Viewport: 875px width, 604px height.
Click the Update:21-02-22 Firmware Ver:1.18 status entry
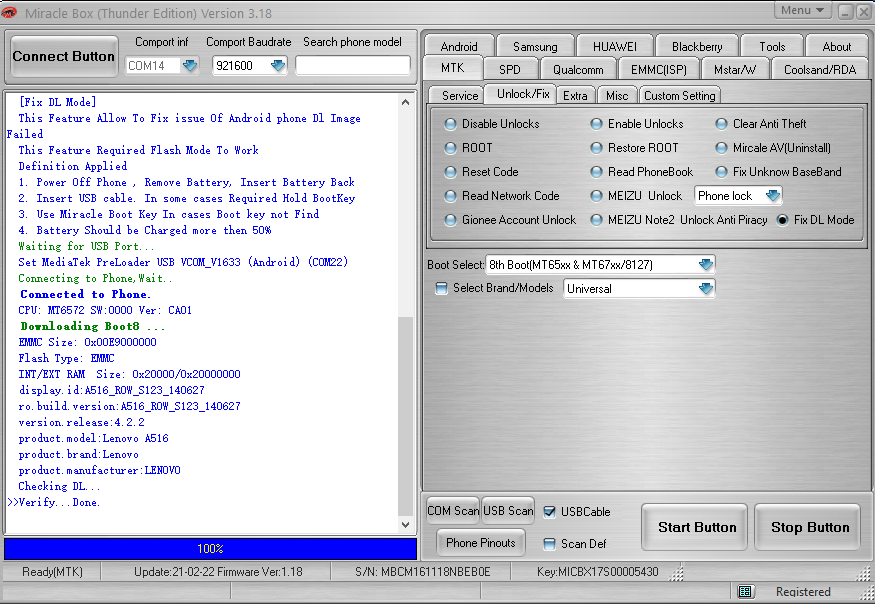click(x=218, y=572)
